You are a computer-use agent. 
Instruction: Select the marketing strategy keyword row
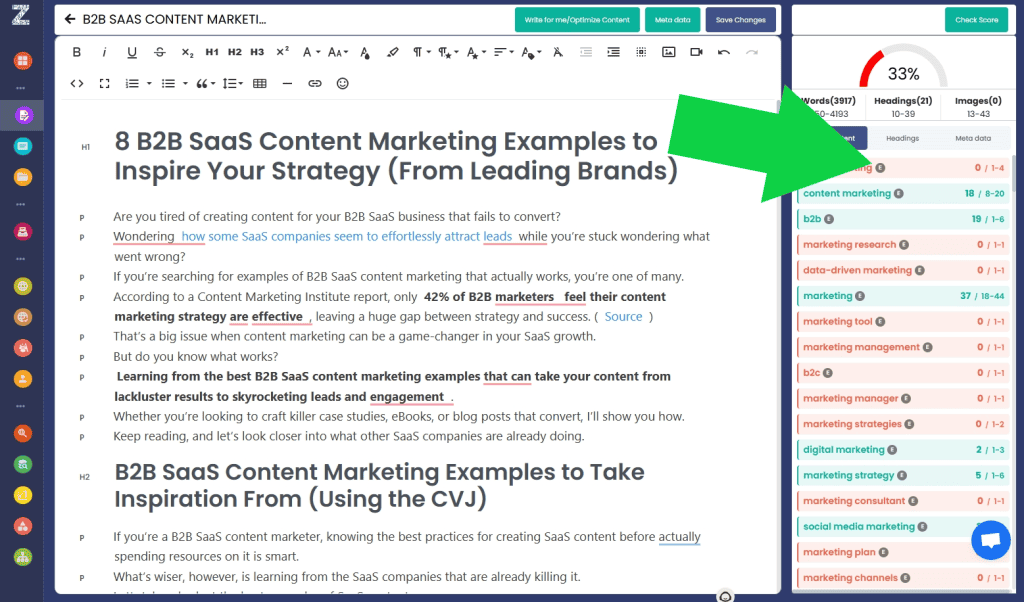point(903,475)
